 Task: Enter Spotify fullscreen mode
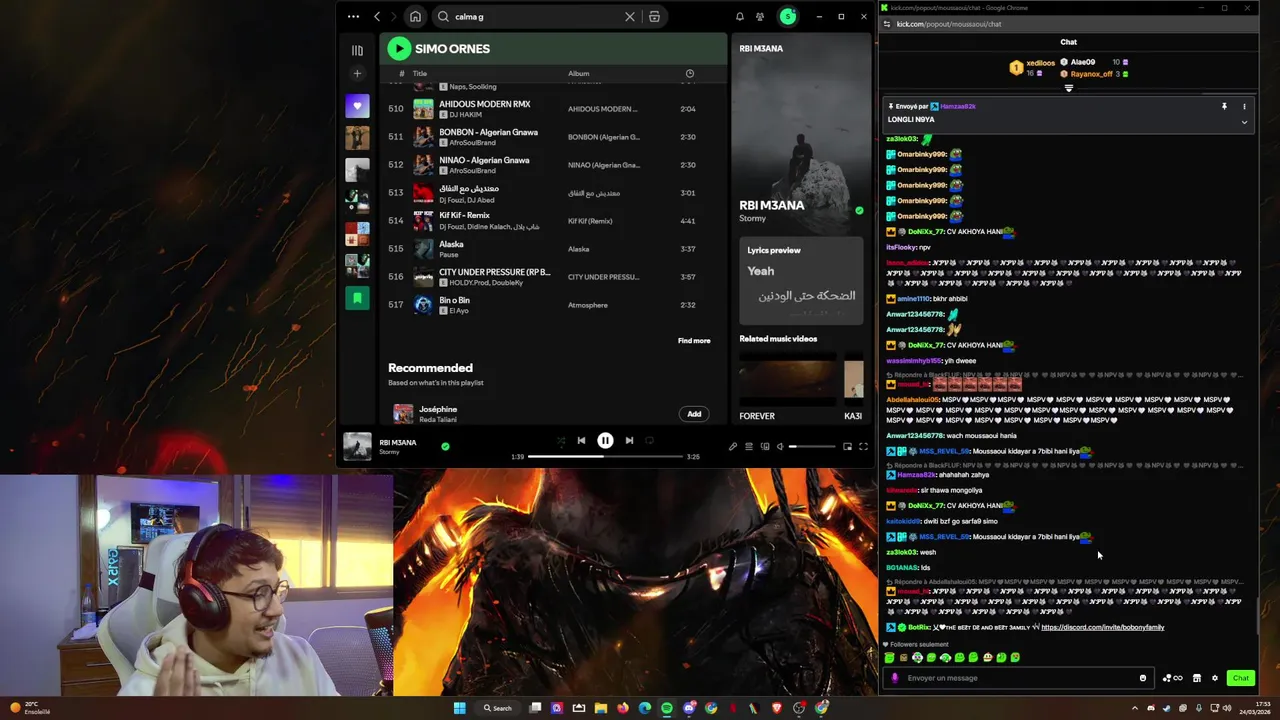click(863, 447)
